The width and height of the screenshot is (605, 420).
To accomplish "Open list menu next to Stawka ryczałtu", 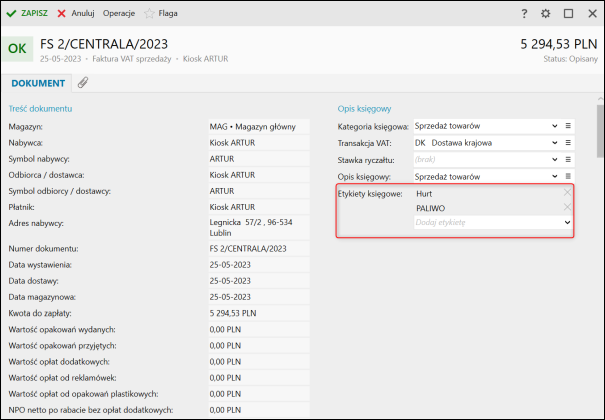I will pos(568,160).
